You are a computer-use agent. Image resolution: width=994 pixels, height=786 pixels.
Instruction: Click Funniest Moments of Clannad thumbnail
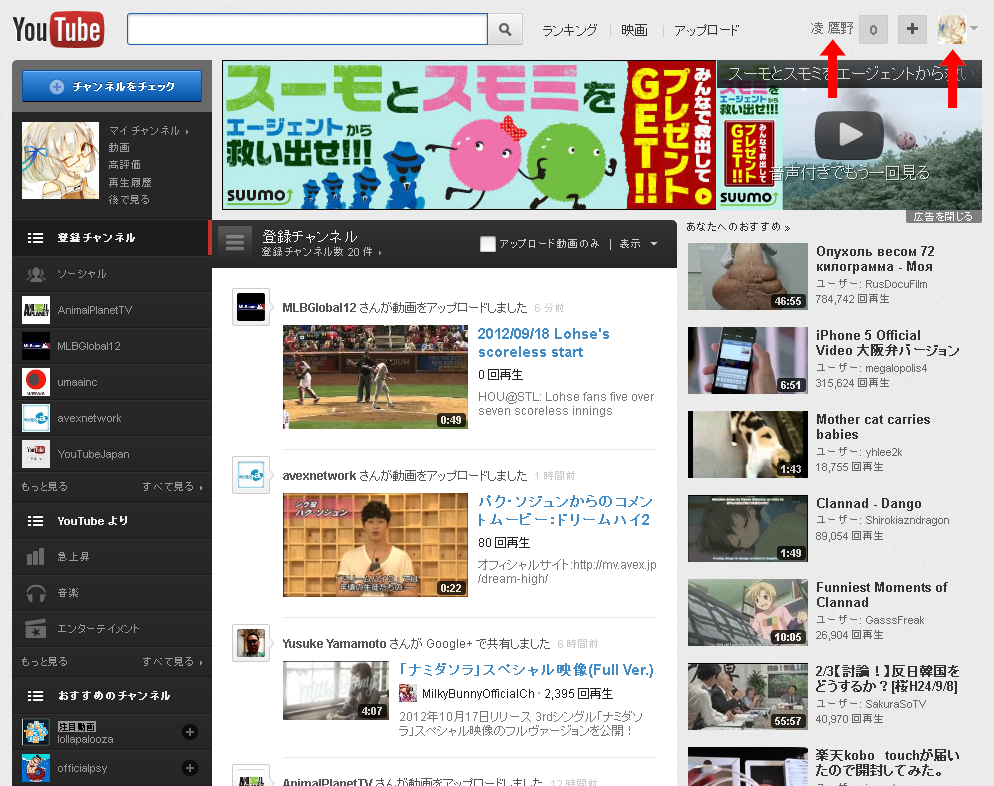(x=748, y=613)
